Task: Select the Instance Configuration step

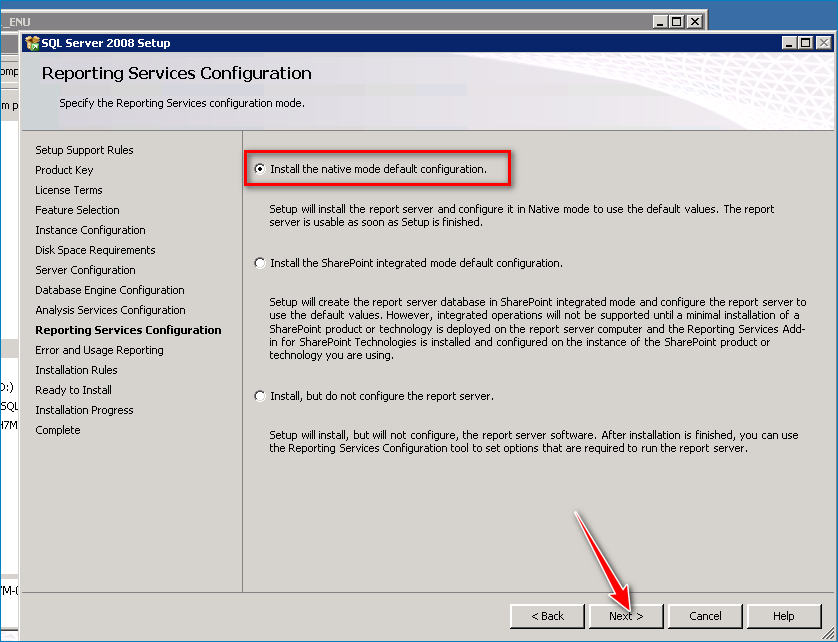Action: click(x=90, y=230)
